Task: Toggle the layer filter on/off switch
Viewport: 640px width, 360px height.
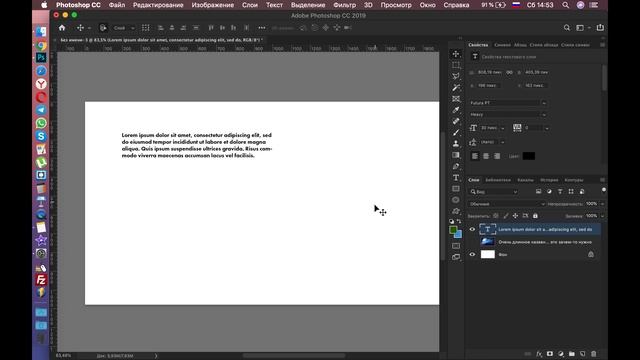Action: pyautogui.click(x=604, y=190)
